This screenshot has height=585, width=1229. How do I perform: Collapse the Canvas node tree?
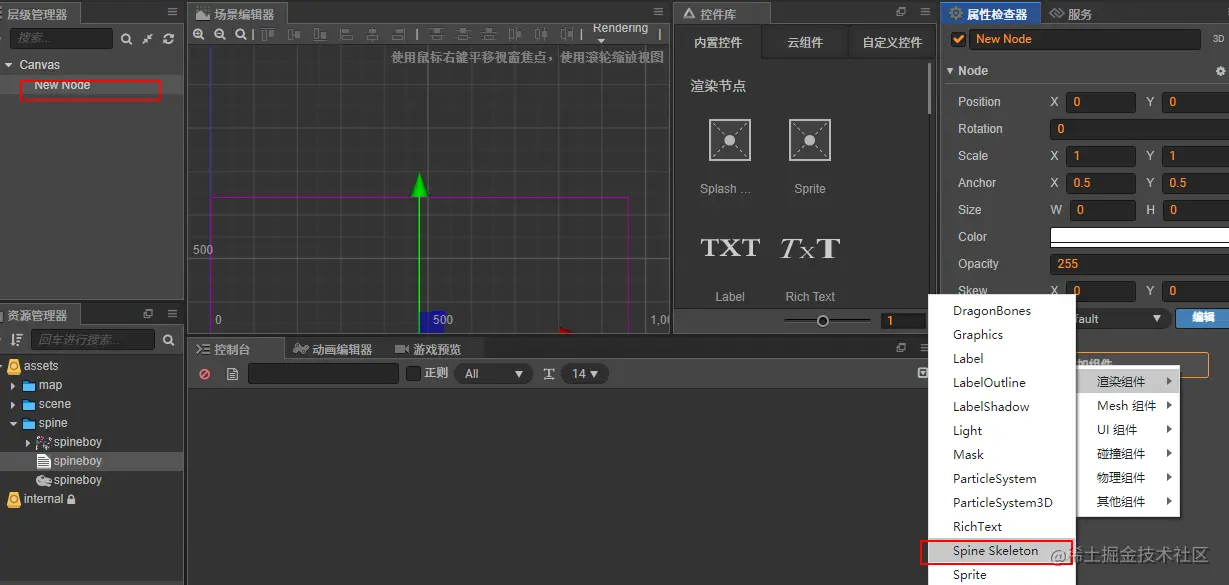[9, 65]
